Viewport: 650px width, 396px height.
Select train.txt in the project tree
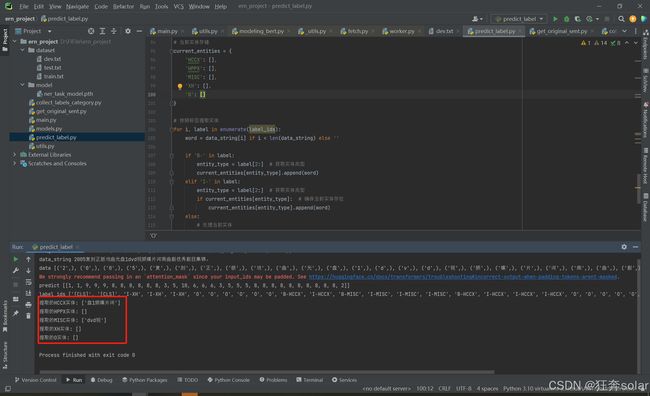tap(50, 76)
